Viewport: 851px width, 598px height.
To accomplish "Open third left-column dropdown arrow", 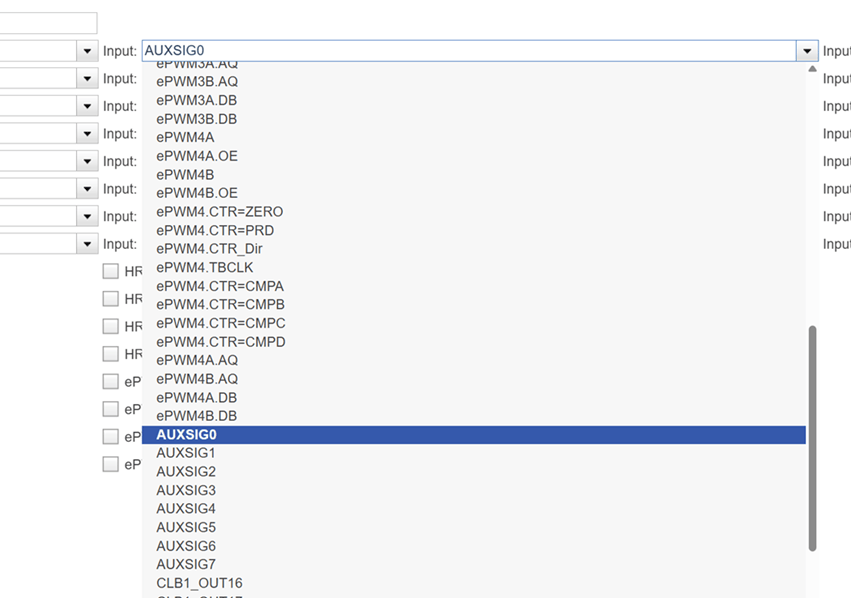I will coord(87,106).
